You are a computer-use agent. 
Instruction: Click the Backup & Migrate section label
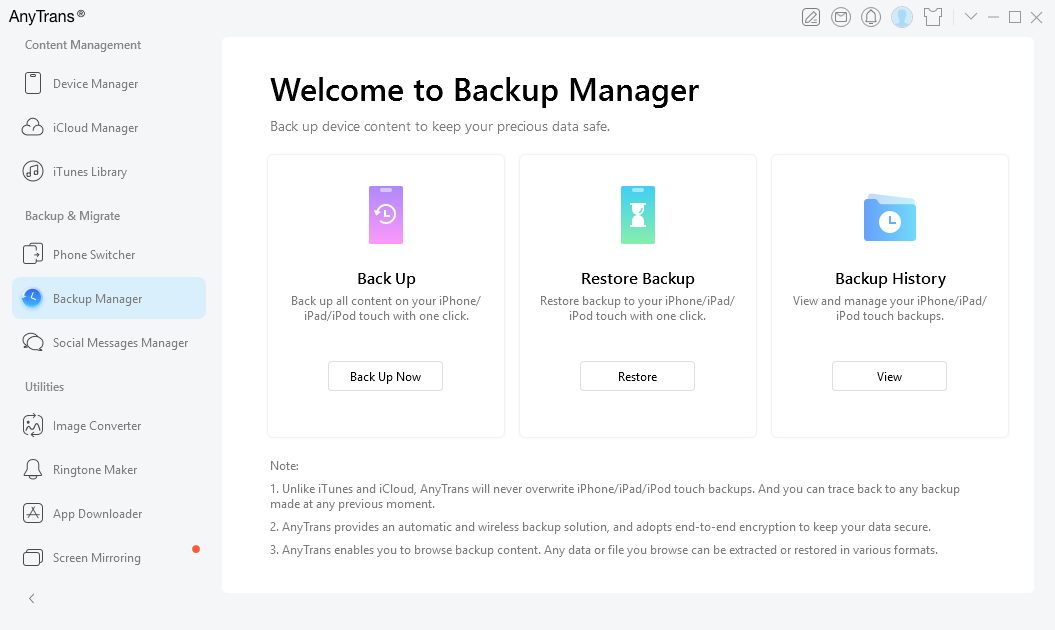(73, 216)
